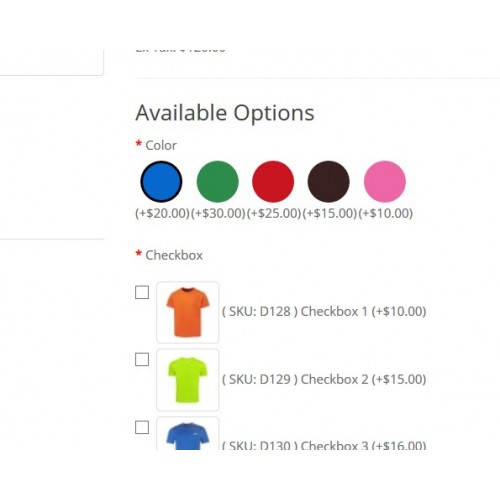Click the +$15.00 price under brown swatch
The height and width of the screenshot is (500, 500).
coord(330,213)
